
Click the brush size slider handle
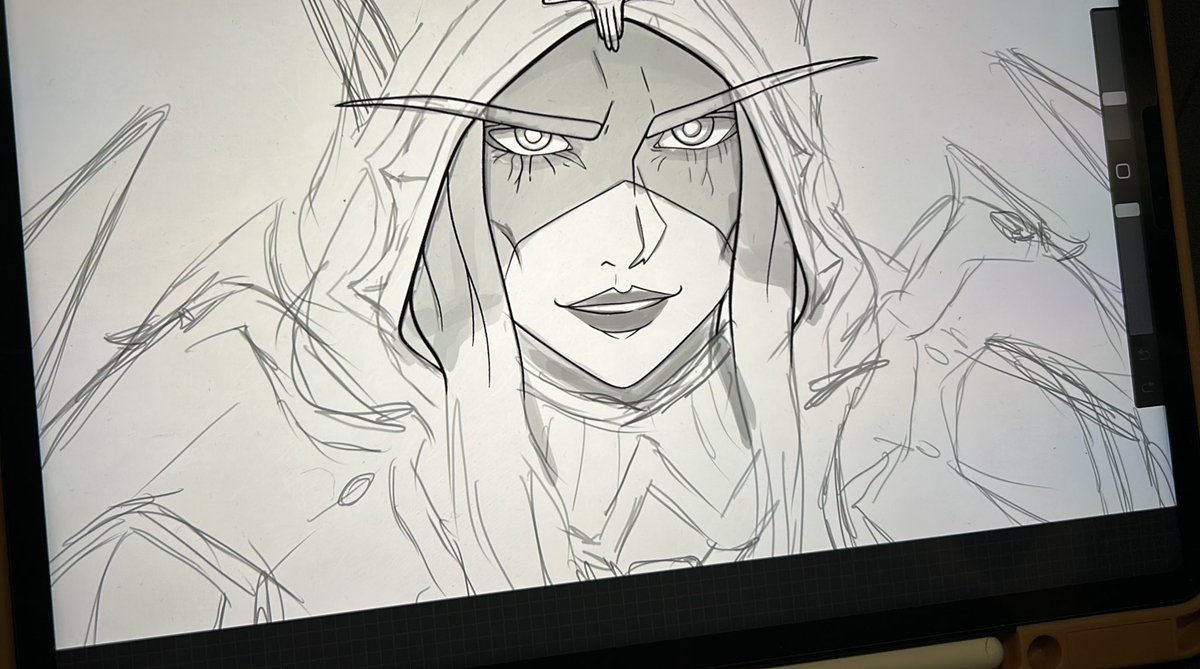(1114, 98)
